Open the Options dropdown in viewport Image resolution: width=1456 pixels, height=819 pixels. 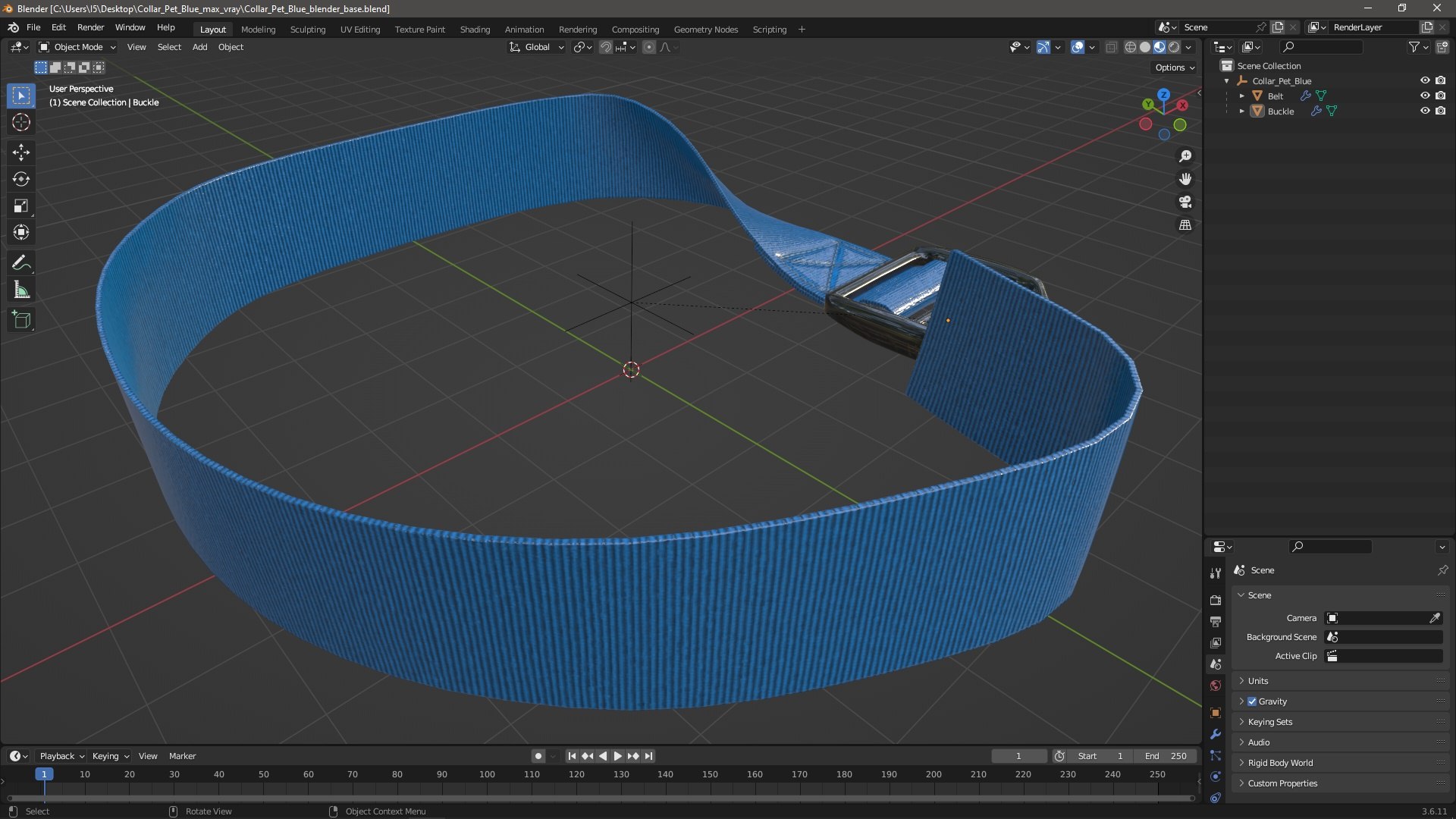[x=1175, y=67]
